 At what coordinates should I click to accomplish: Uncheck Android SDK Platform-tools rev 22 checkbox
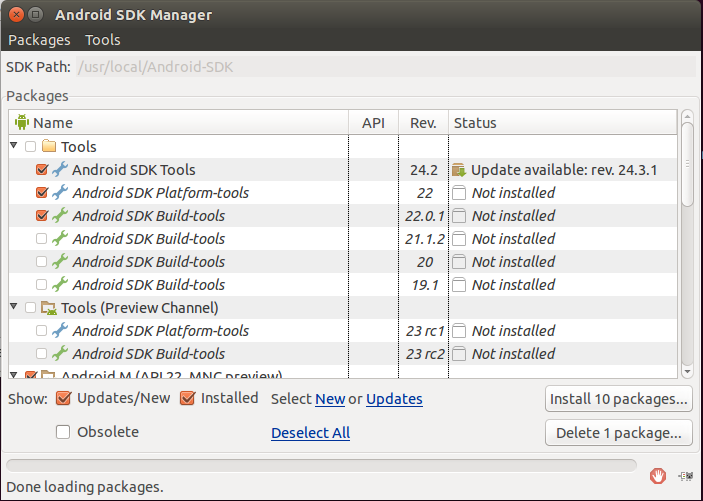(42, 192)
